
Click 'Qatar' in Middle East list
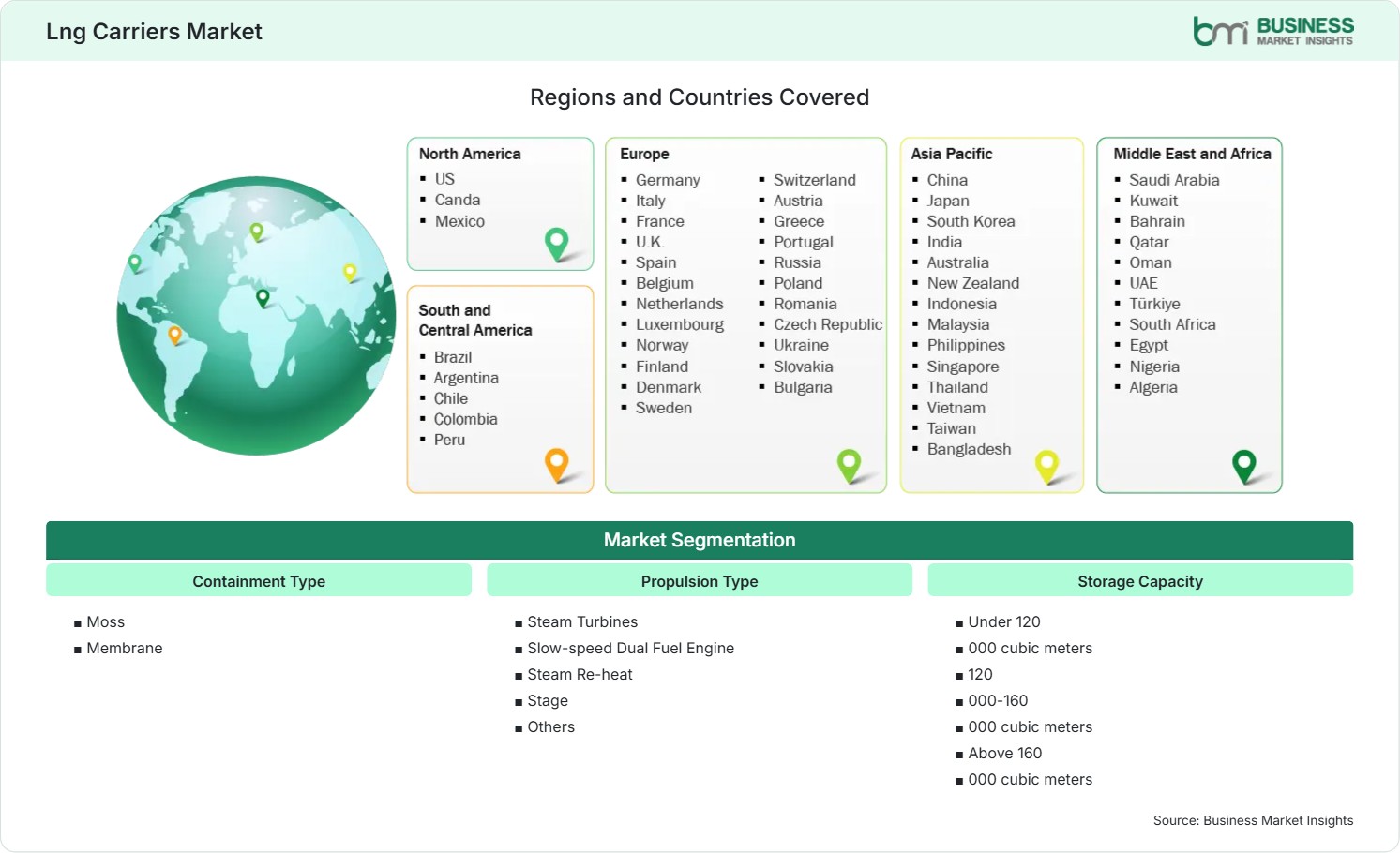[1149, 242]
